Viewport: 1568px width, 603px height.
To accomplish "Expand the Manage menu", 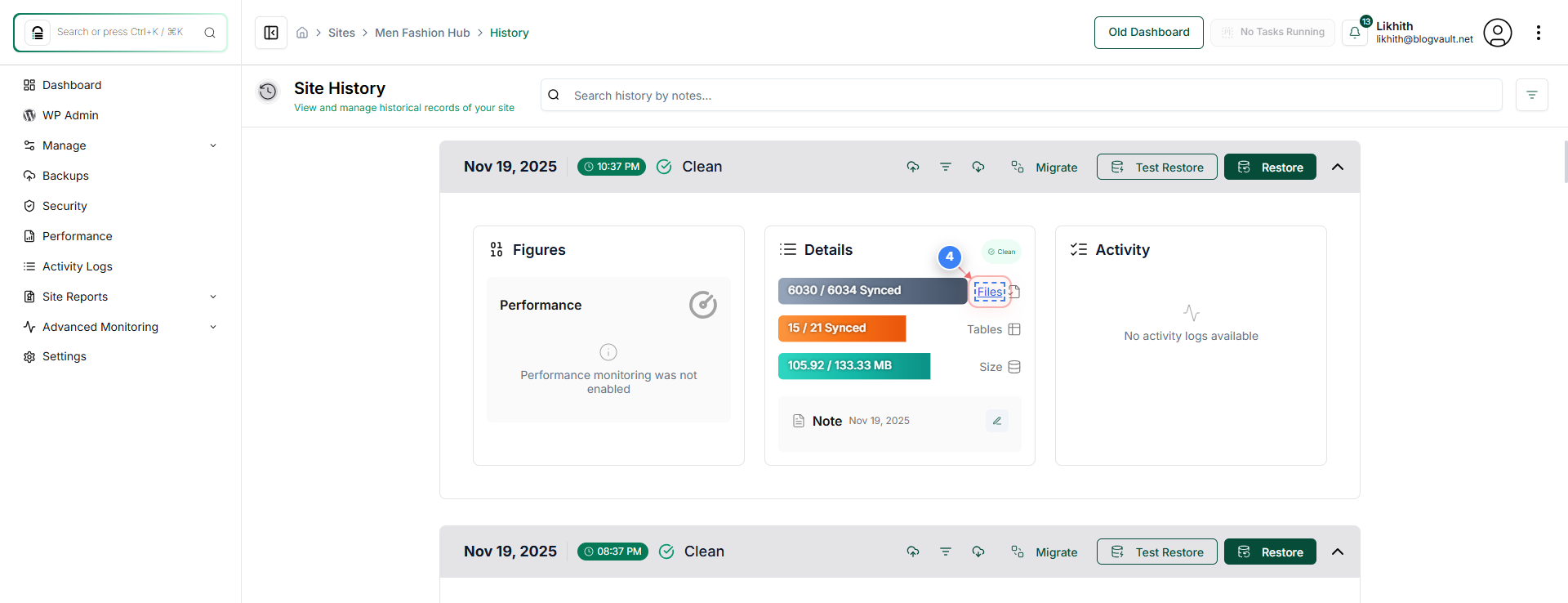I will click(x=121, y=145).
